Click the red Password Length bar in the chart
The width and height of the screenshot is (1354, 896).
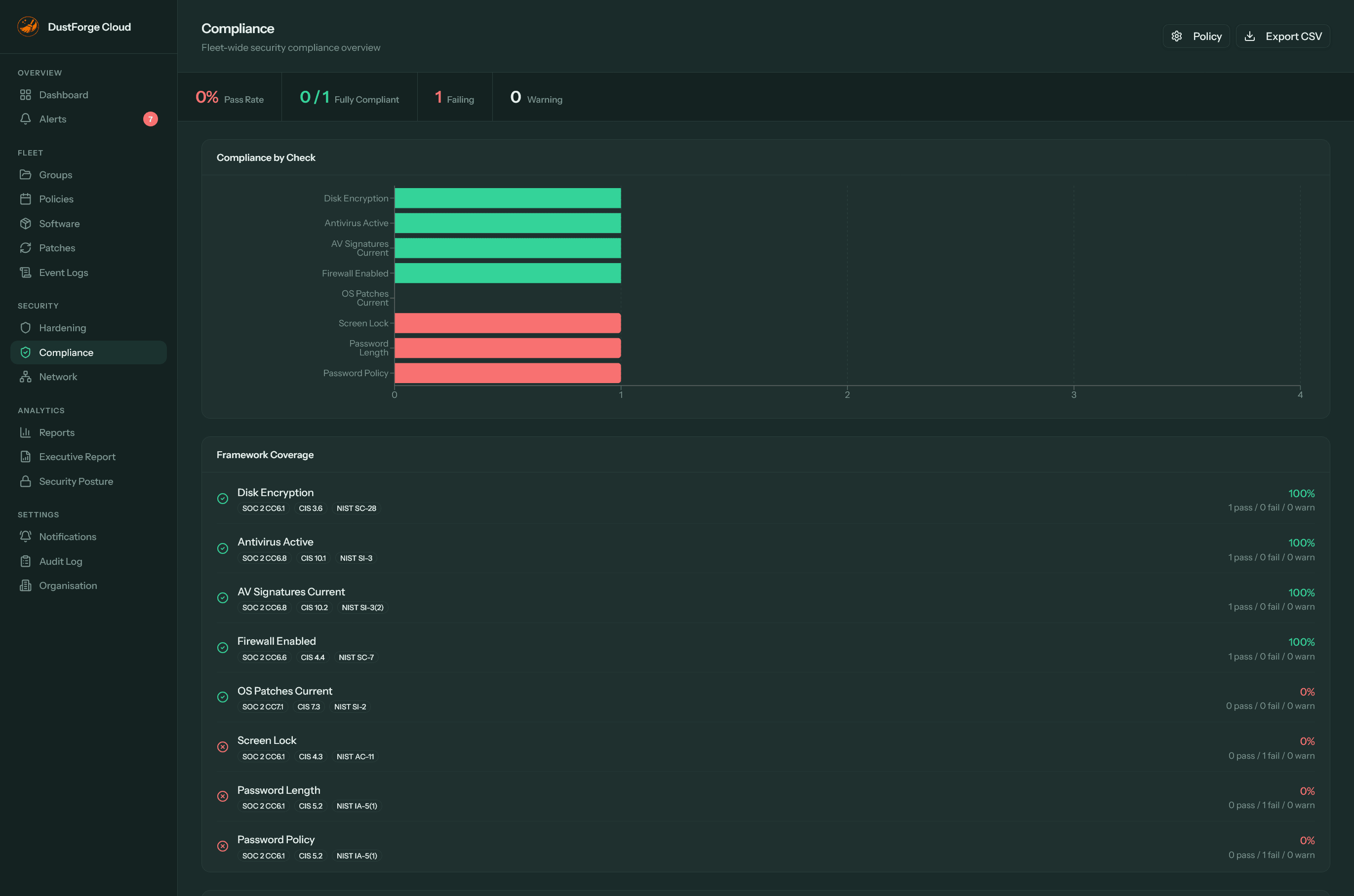(x=508, y=348)
